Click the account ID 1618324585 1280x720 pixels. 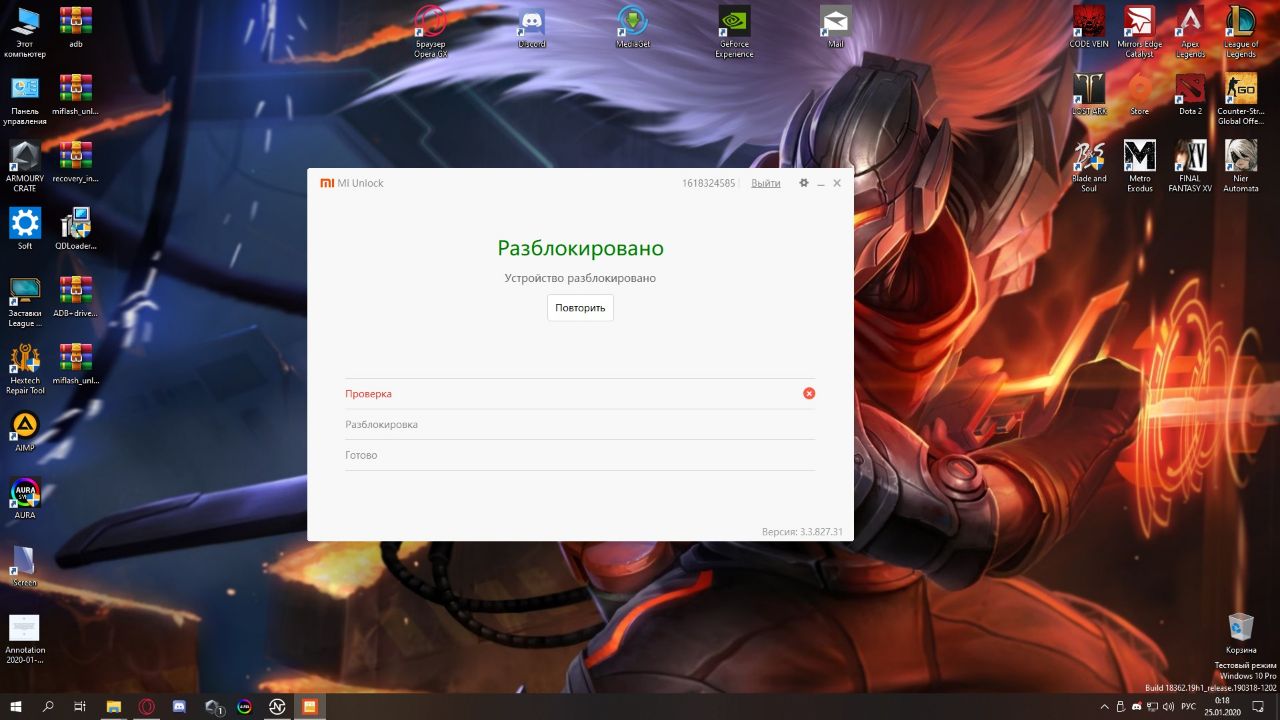point(708,183)
